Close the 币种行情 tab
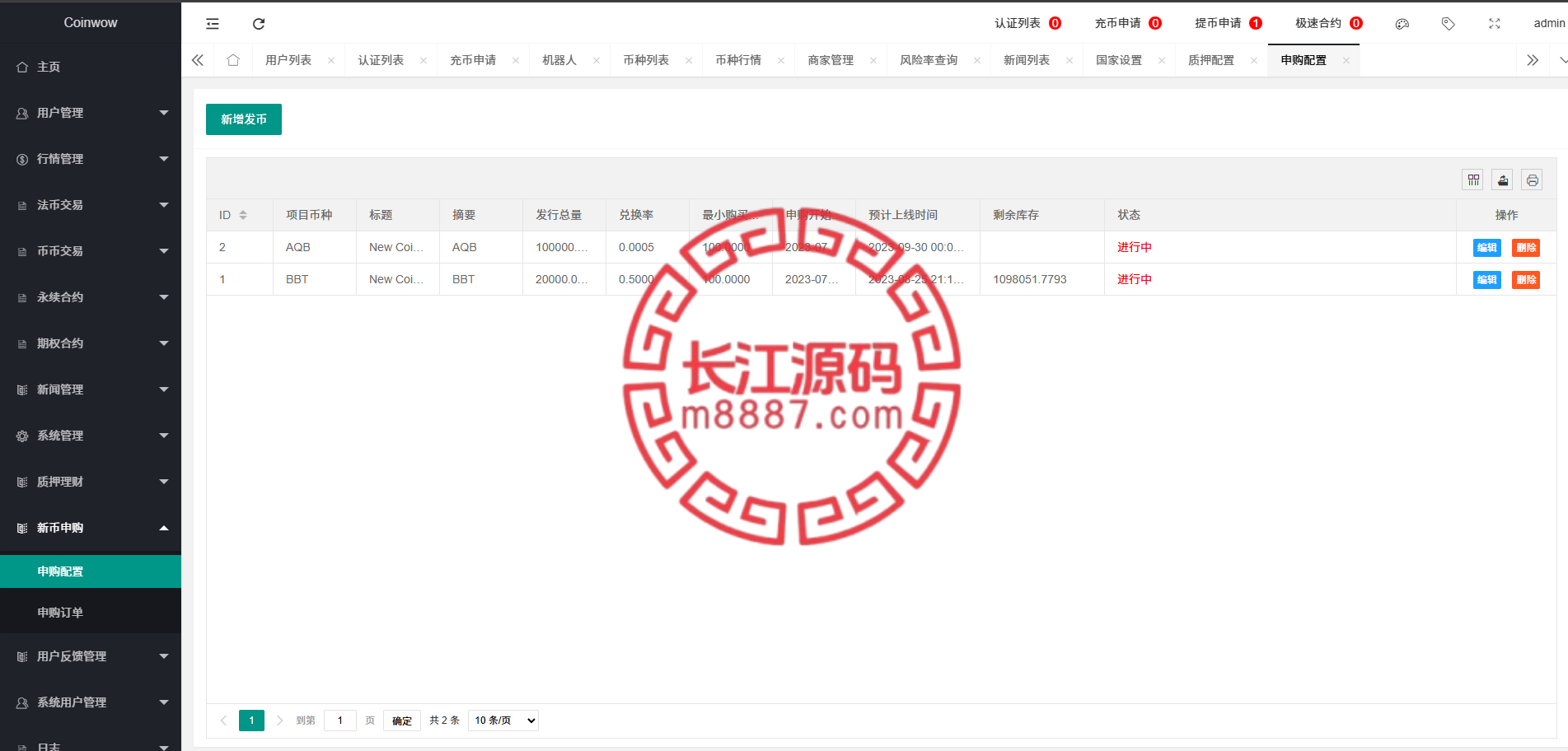This screenshot has height=751, width=1568. [781, 60]
